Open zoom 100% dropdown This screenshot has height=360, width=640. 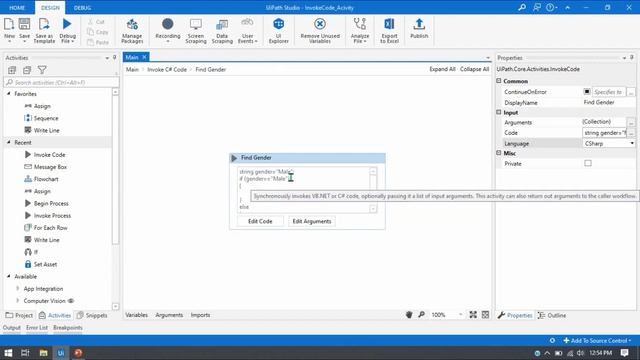point(460,315)
